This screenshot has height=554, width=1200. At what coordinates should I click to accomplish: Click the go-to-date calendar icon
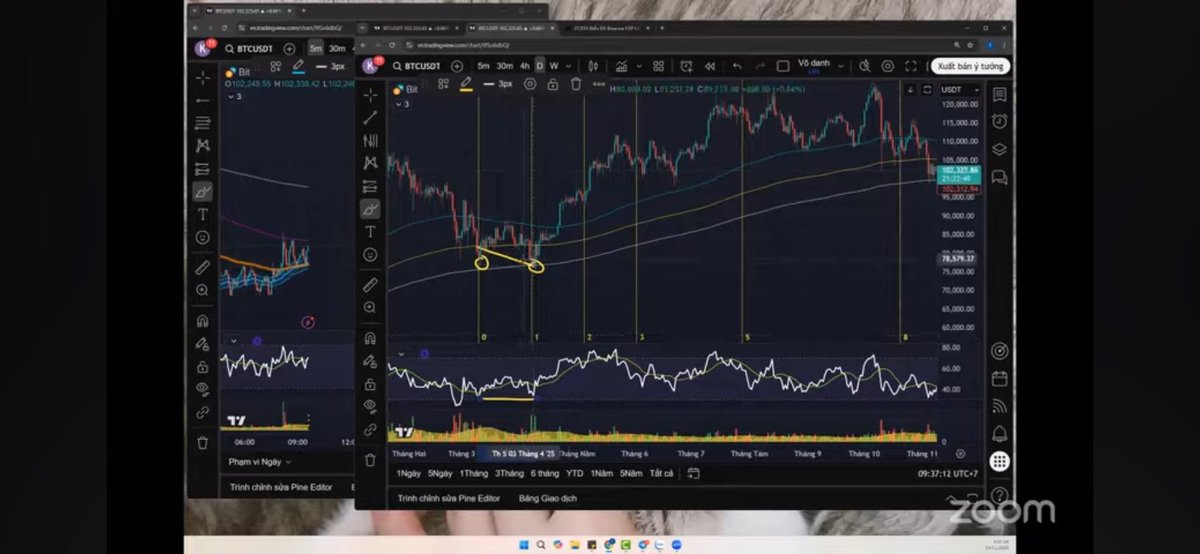[694, 473]
